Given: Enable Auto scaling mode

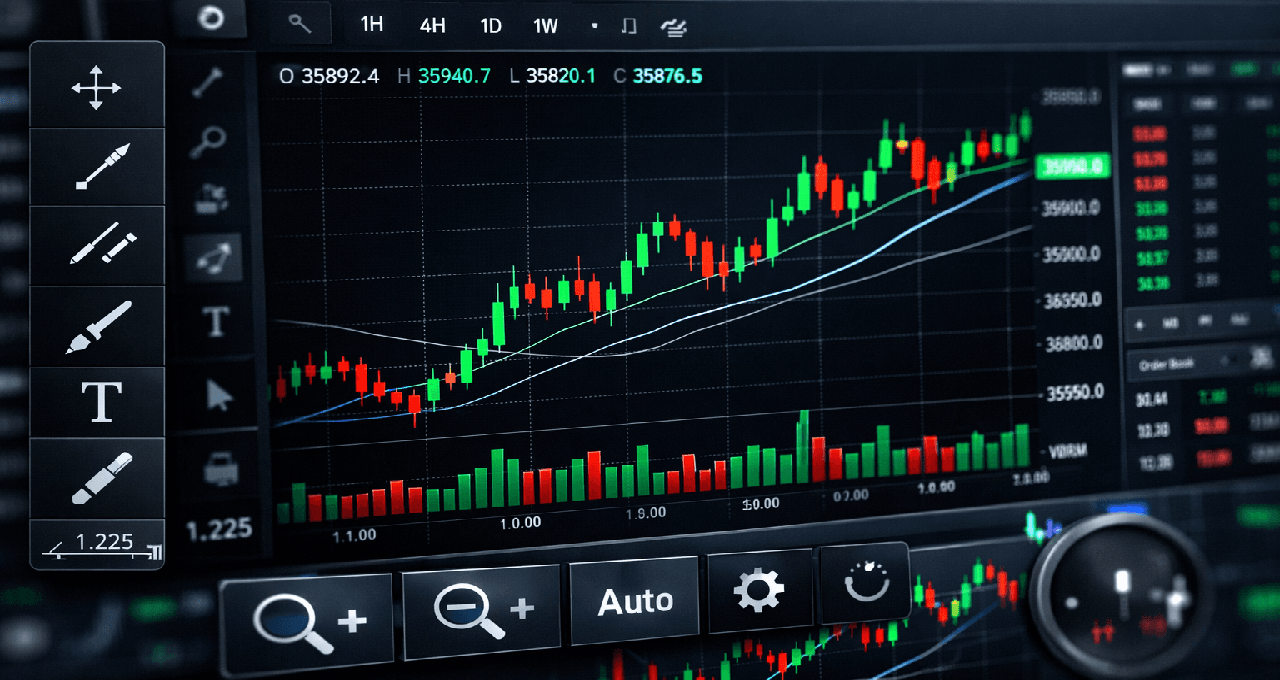Looking at the screenshot, I should point(636,599).
